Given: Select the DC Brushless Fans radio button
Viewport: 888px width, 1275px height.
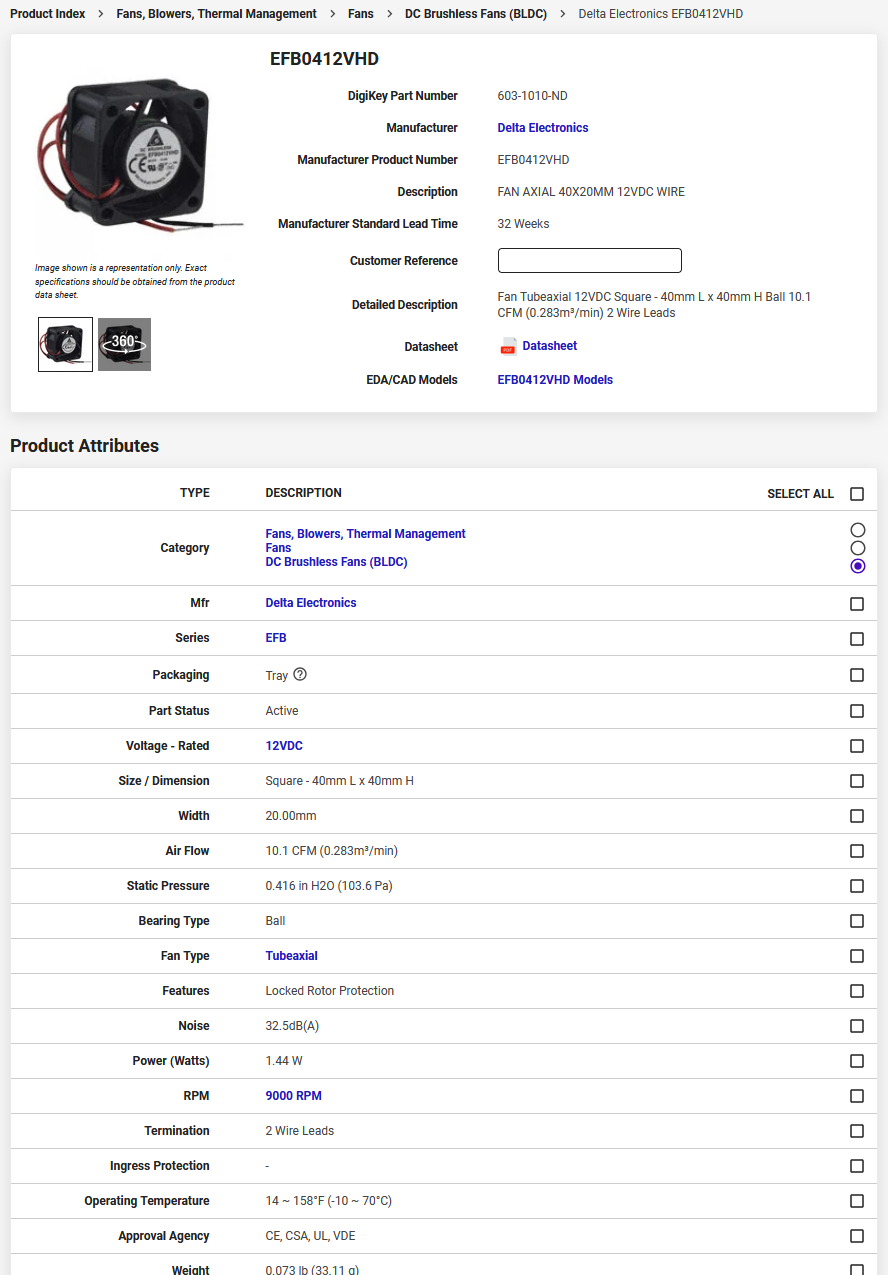Looking at the screenshot, I should tap(857, 566).
